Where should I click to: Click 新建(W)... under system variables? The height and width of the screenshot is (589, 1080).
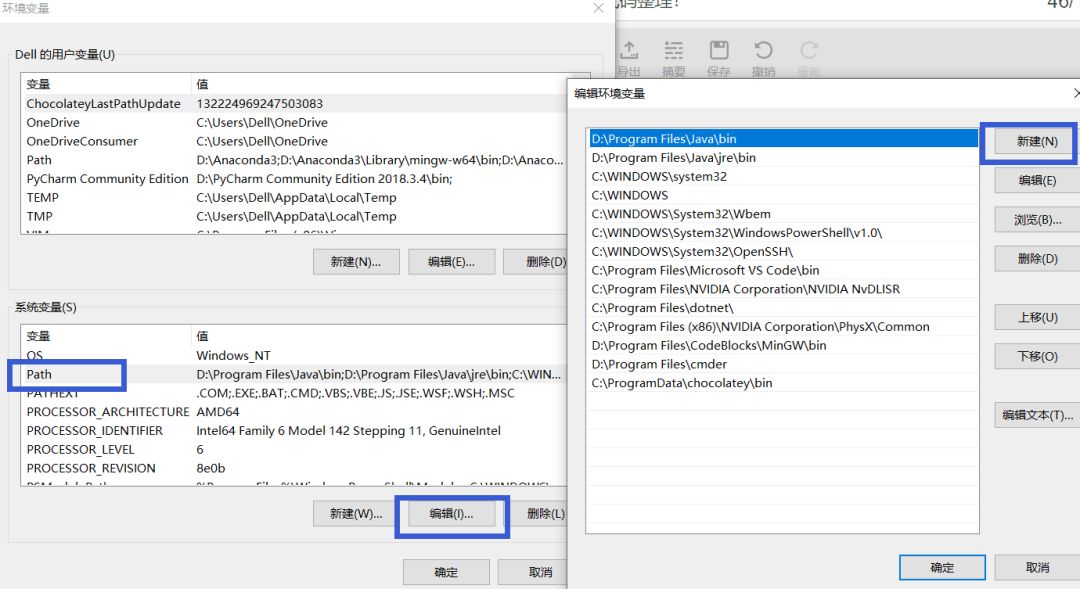(355, 514)
